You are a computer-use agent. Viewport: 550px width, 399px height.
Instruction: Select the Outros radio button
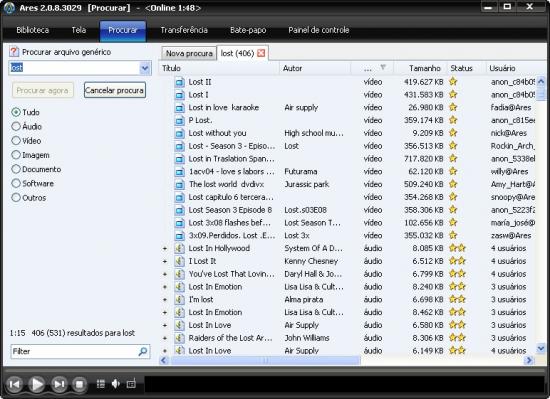(16, 197)
